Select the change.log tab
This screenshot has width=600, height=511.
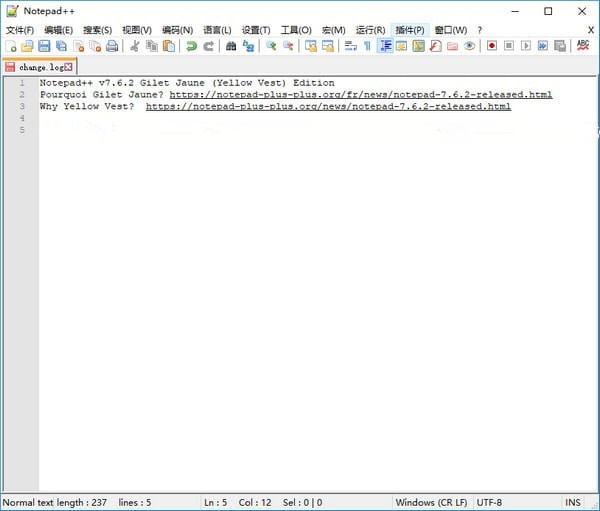(40, 66)
